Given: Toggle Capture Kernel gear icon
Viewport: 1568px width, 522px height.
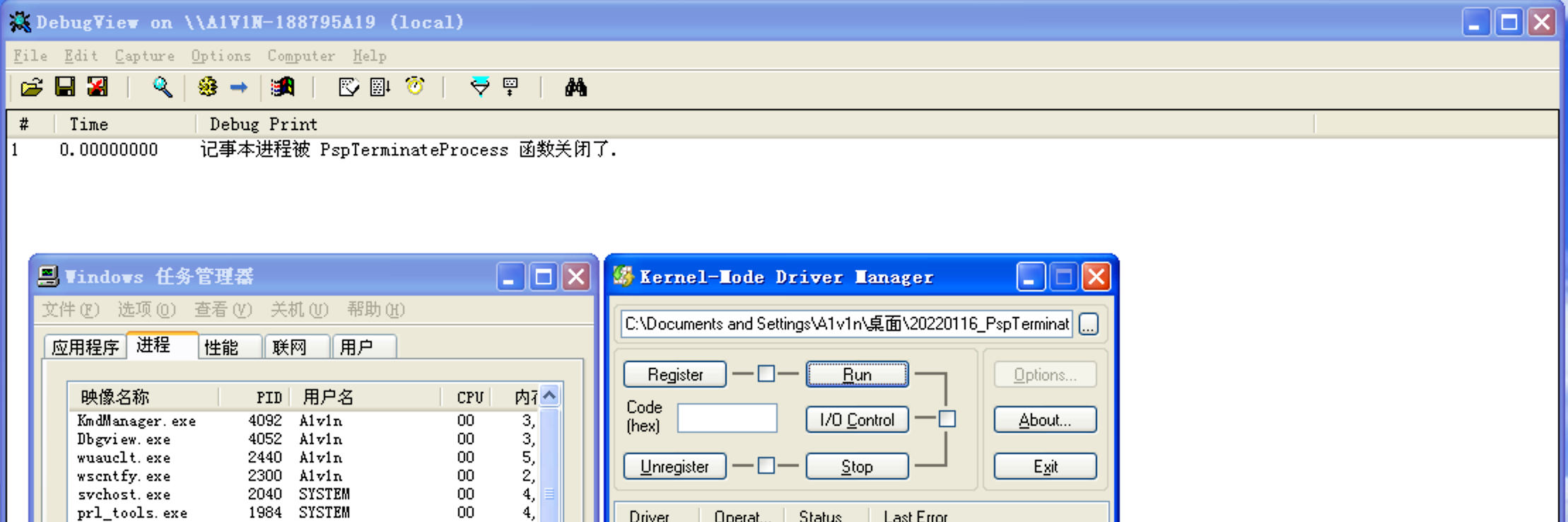Looking at the screenshot, I should pos(208,87).
